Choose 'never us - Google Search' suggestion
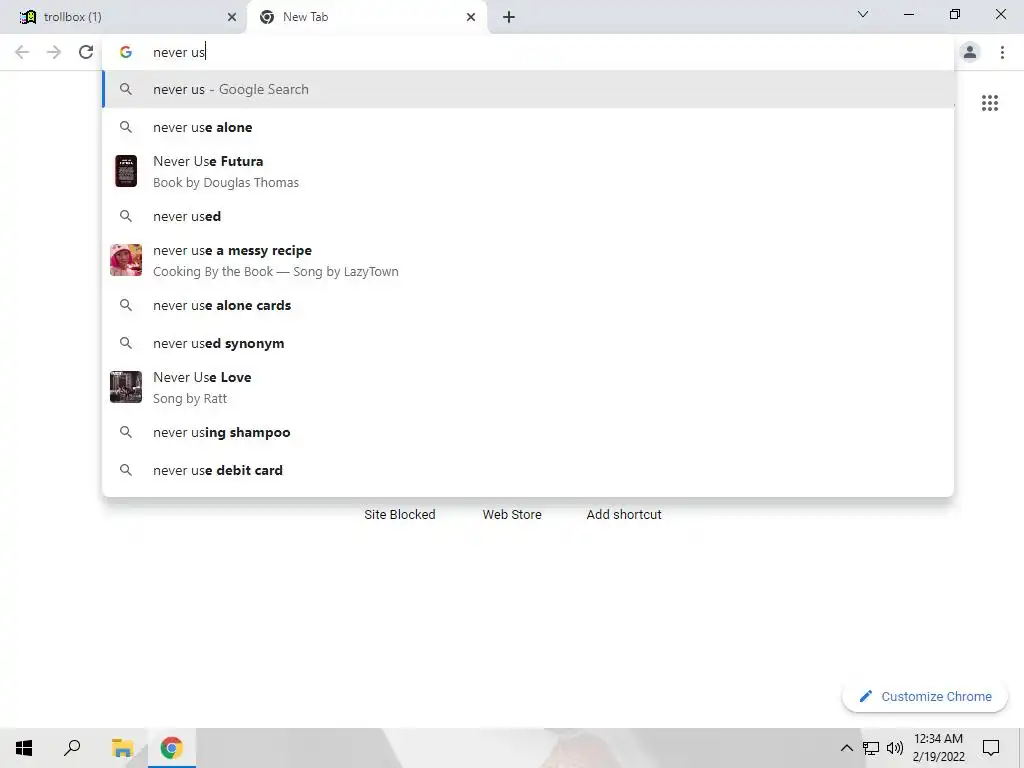This screenshot has height=768, width=1024. click(528, 89)
